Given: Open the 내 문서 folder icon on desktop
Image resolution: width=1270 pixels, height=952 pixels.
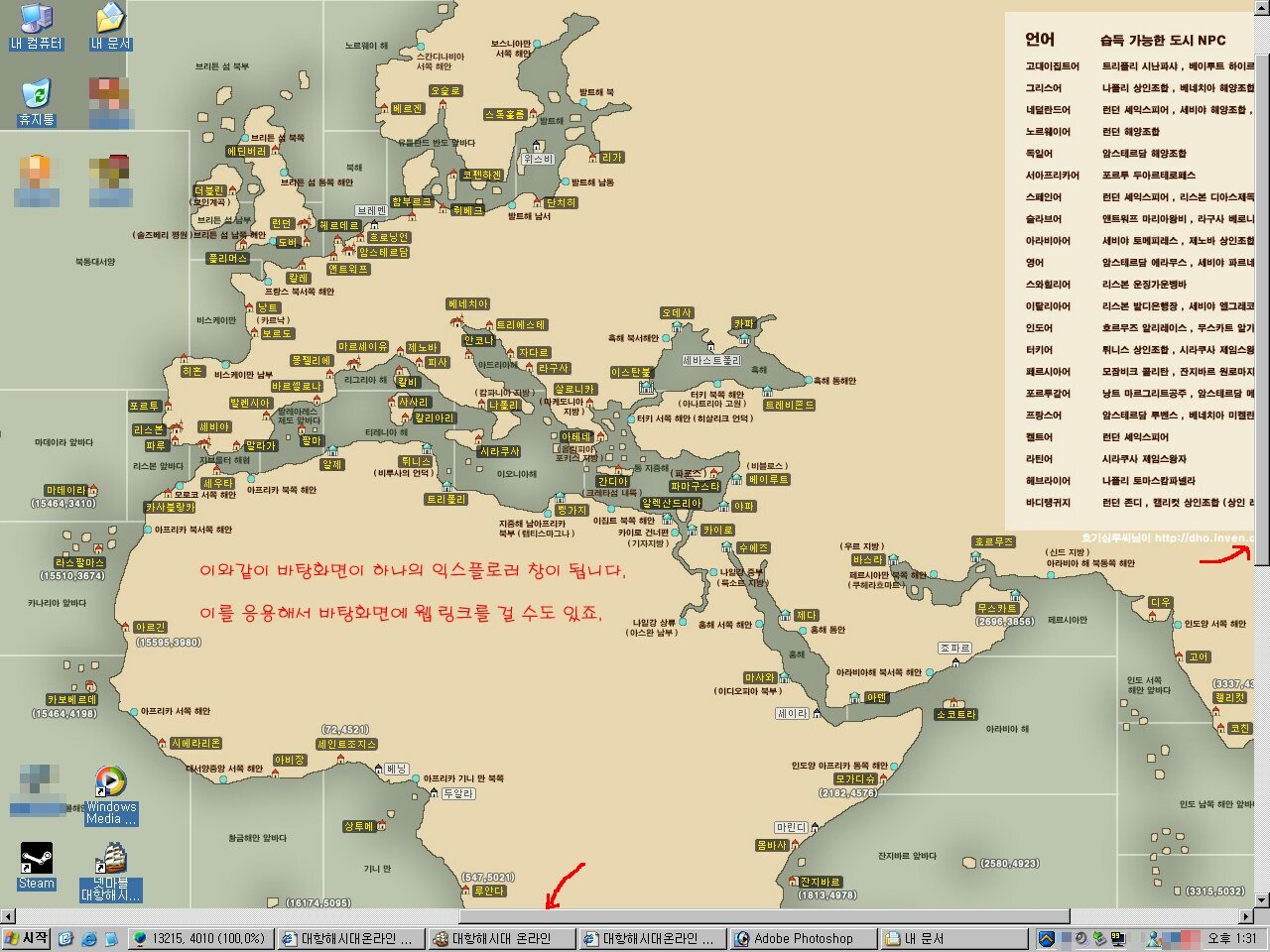Looking at the screenshot, I should [110, 26].
